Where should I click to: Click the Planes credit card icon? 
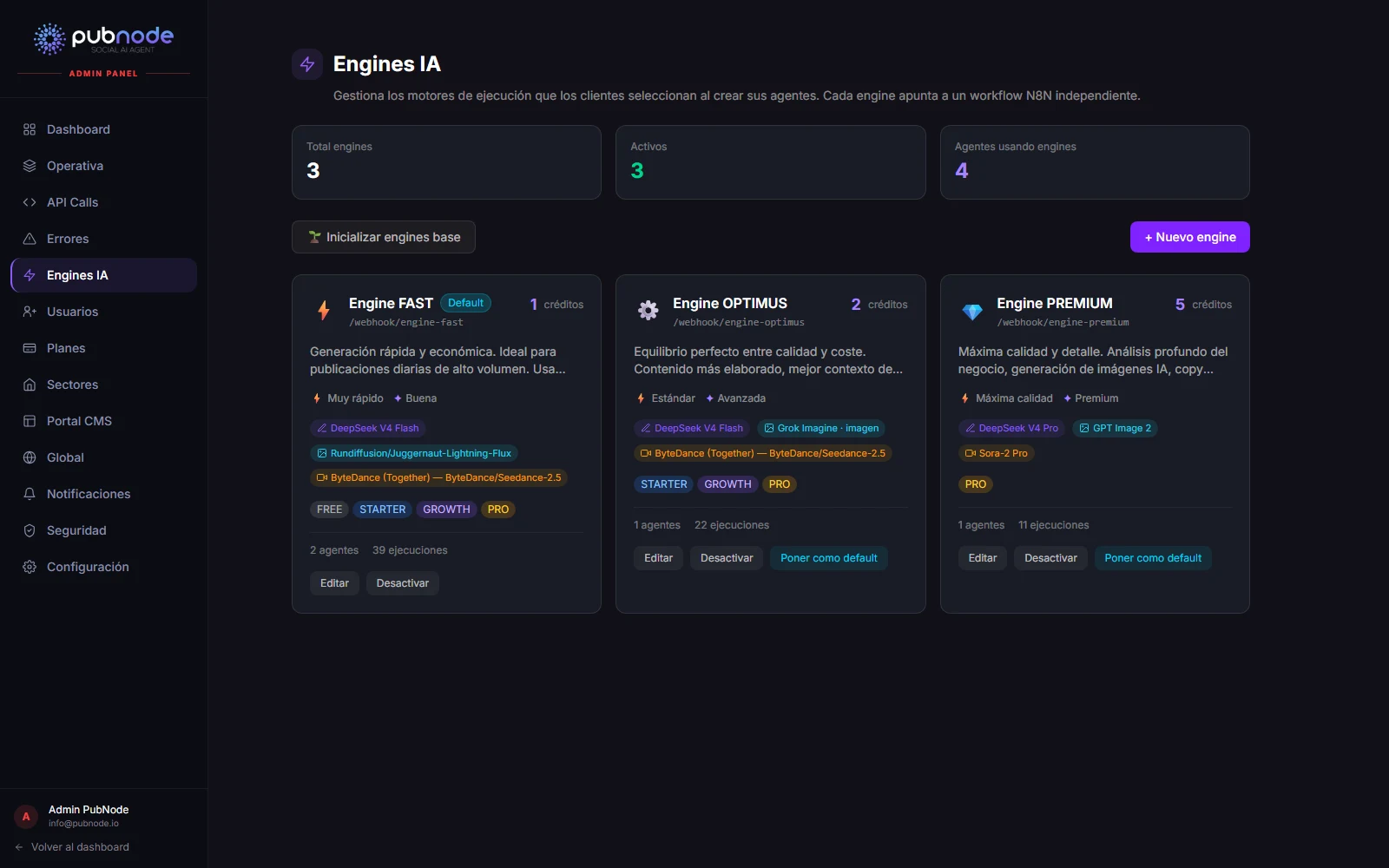coord(30,348)
